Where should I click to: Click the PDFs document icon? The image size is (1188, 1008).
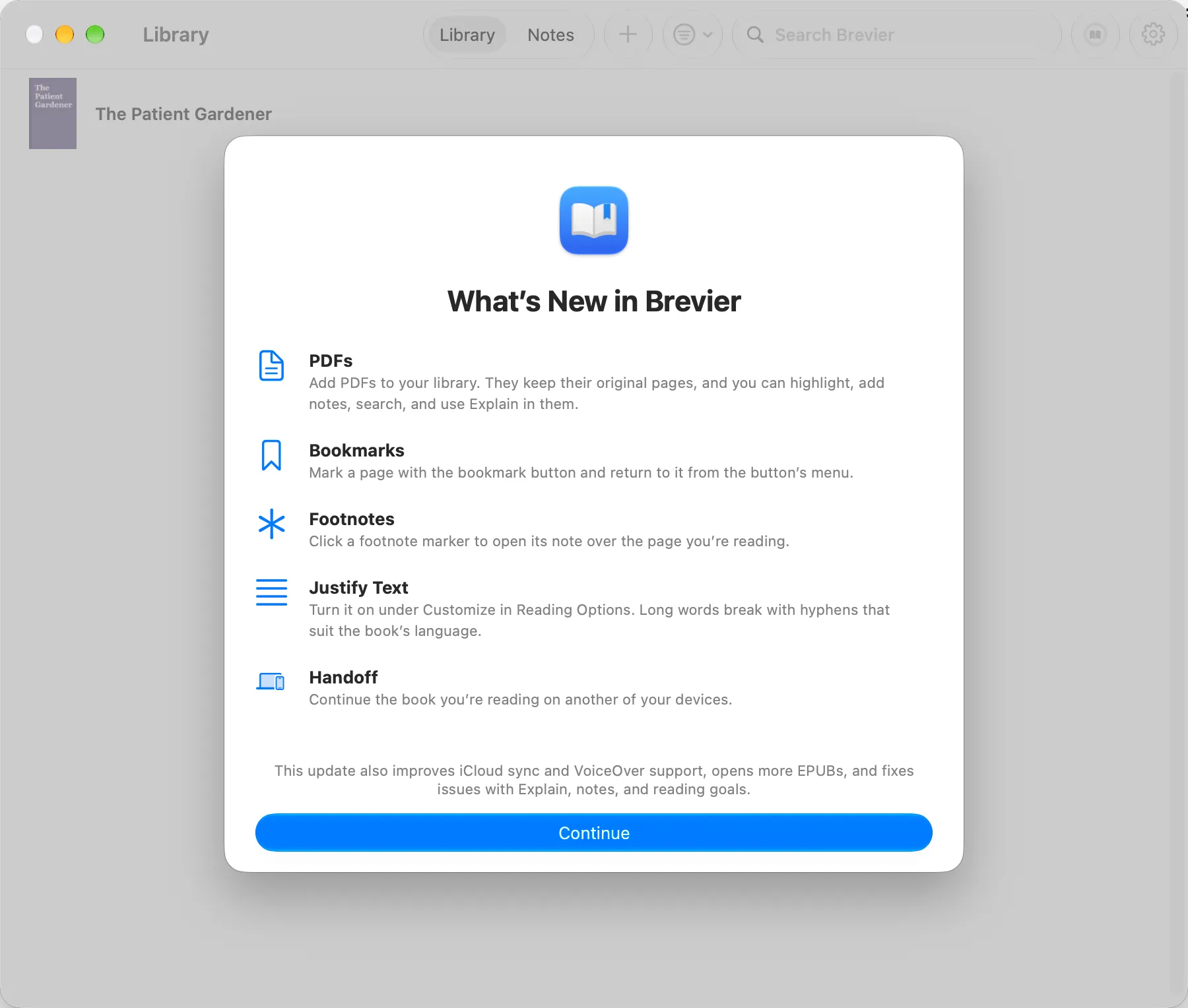point(271,365)
